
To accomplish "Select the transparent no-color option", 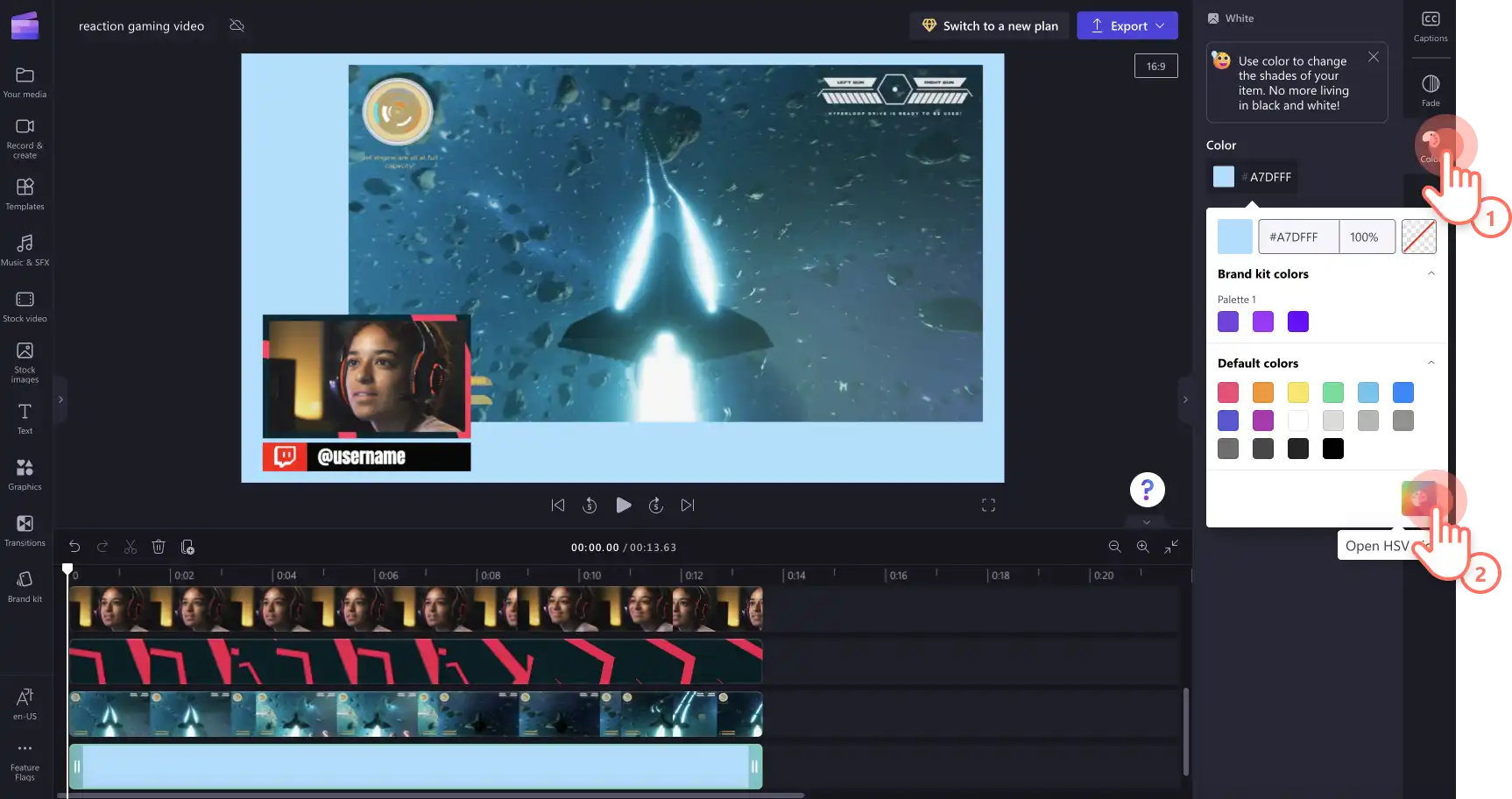I will pyautogui.click(x=1419, y=237).
